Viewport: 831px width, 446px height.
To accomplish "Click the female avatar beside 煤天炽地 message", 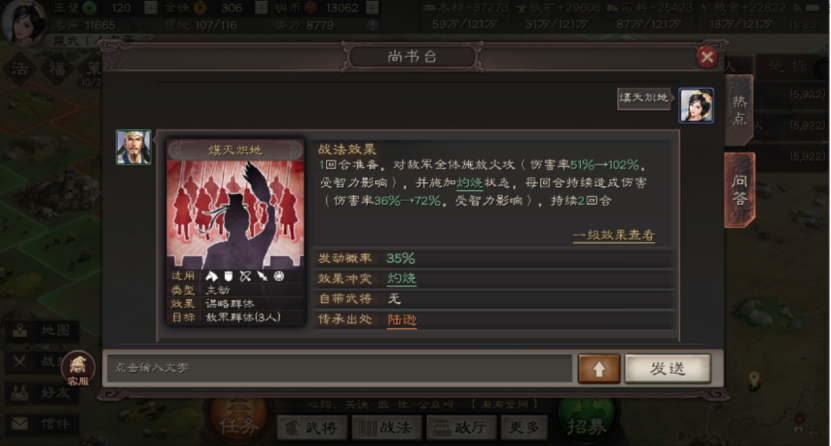I will click(696, 105).
